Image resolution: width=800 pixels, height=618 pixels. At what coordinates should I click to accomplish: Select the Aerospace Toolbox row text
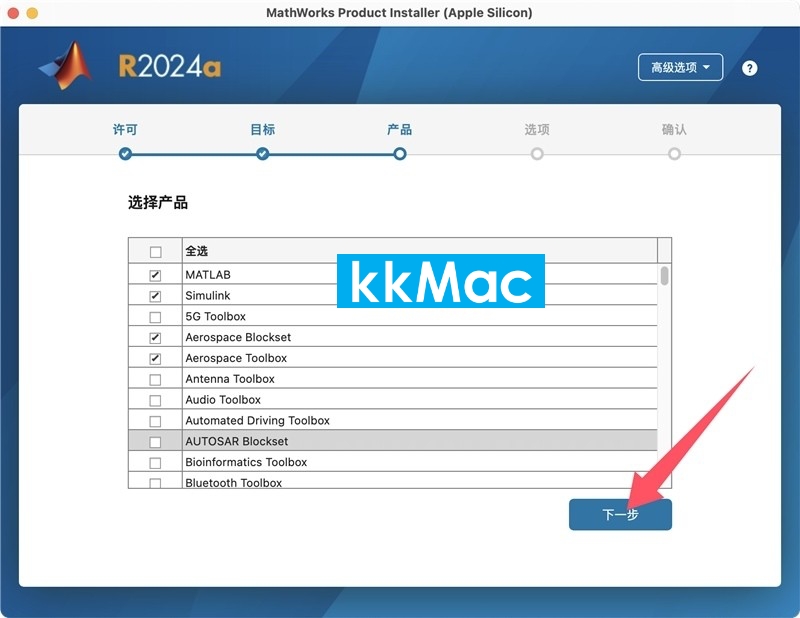point(236,358)
